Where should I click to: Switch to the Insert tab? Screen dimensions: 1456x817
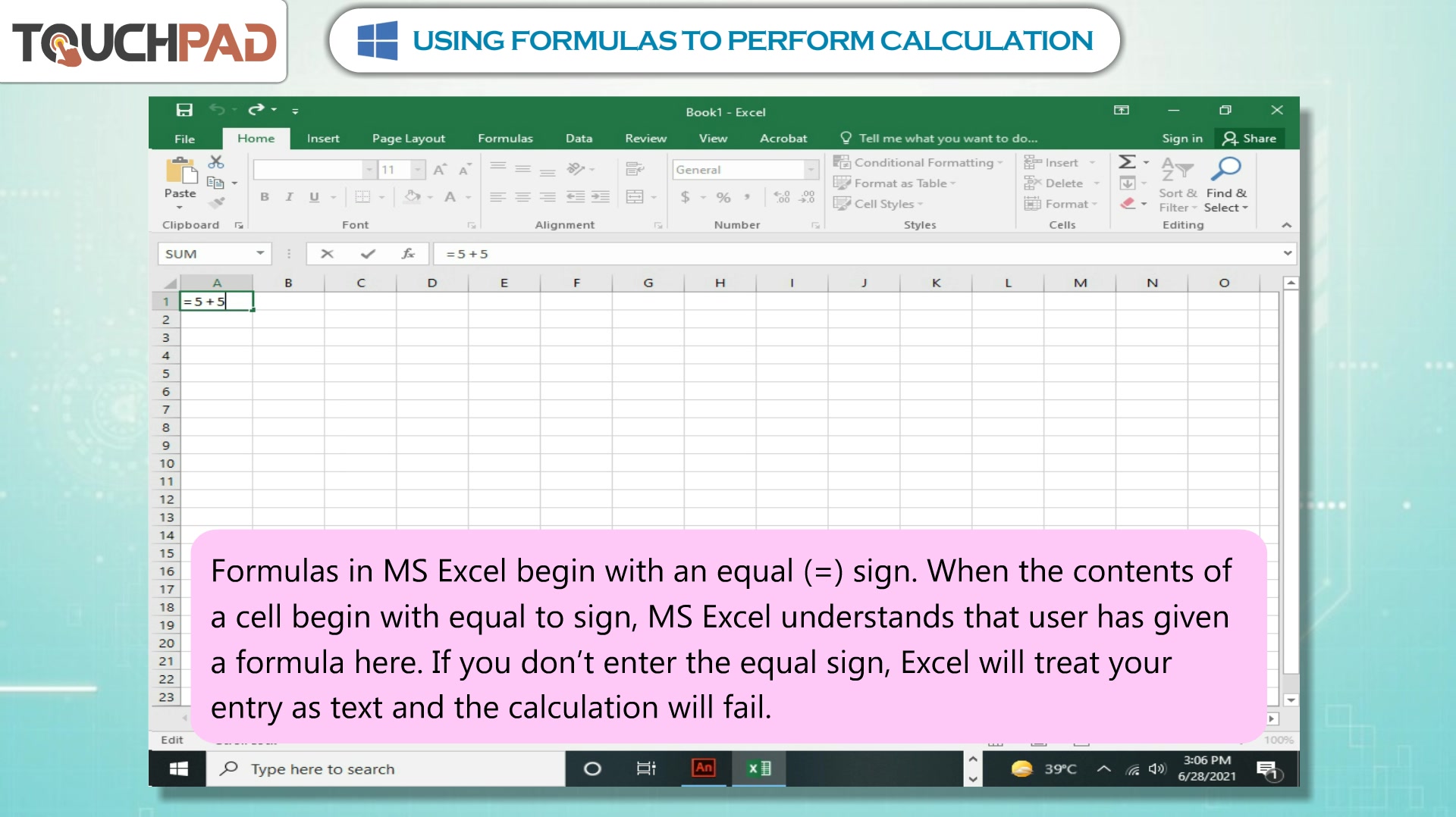[323, 139]
